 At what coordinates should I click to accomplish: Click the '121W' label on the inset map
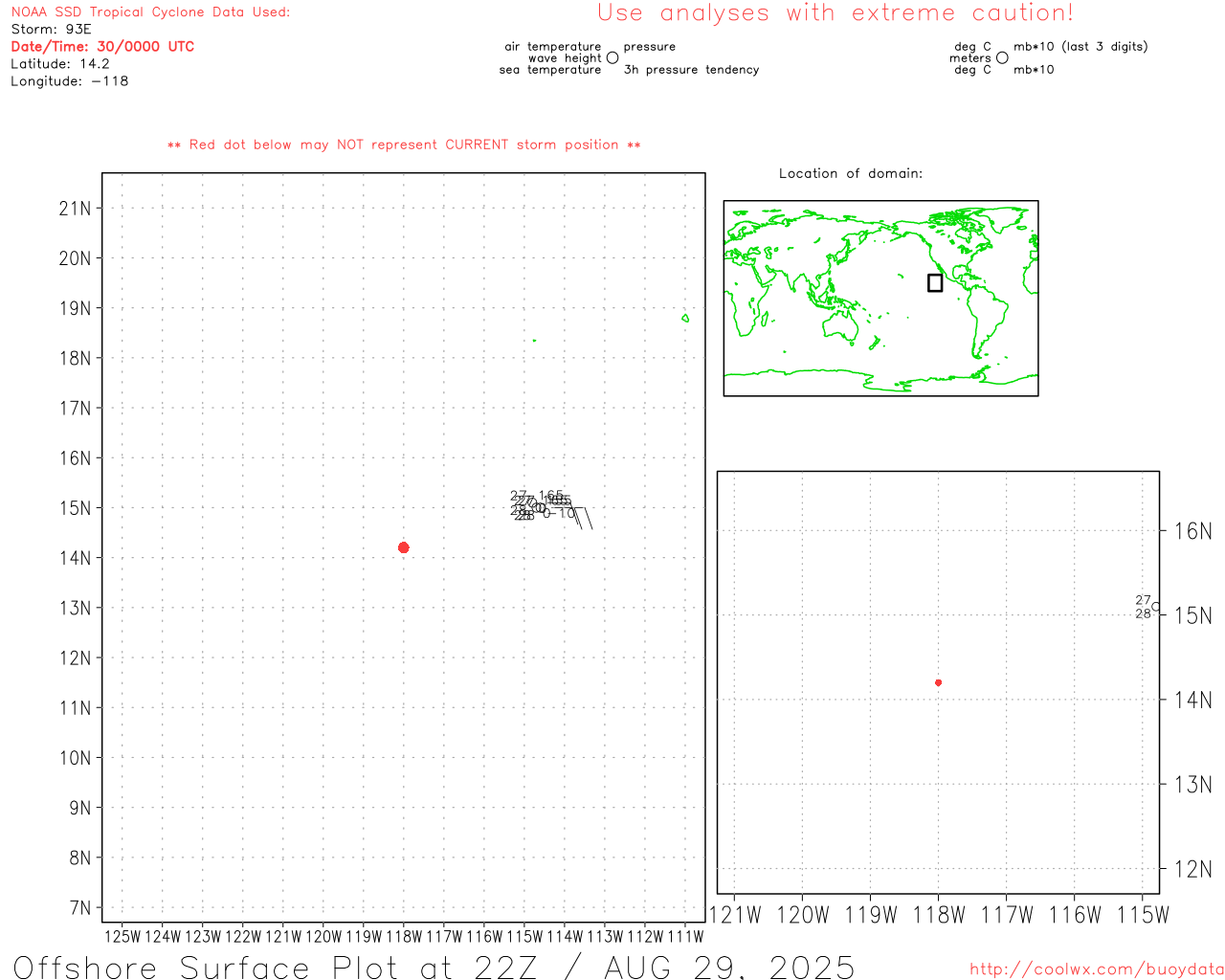pos(735,915)
